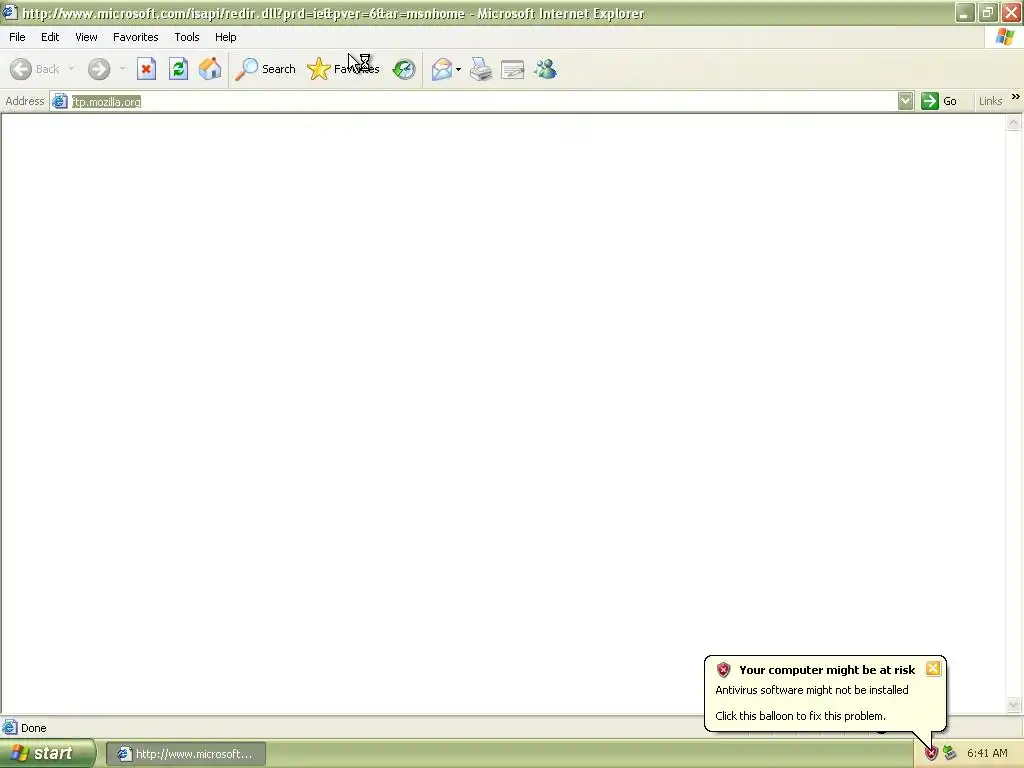This screenshot has height=768, width=1024.
Task: Click the Forward arrow button
Action: tap(99, 69)
